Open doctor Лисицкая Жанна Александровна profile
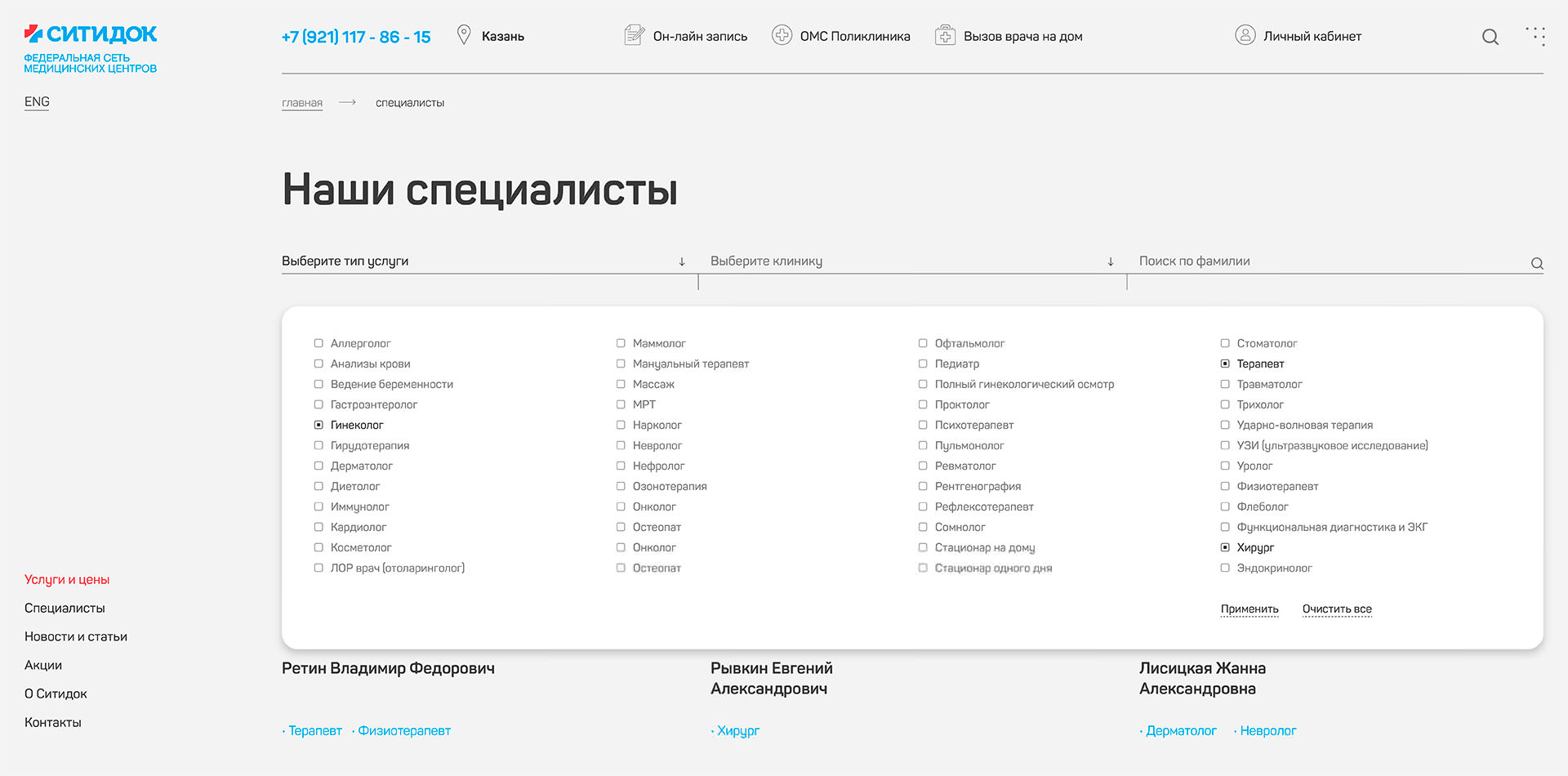 pos(1203,679)
